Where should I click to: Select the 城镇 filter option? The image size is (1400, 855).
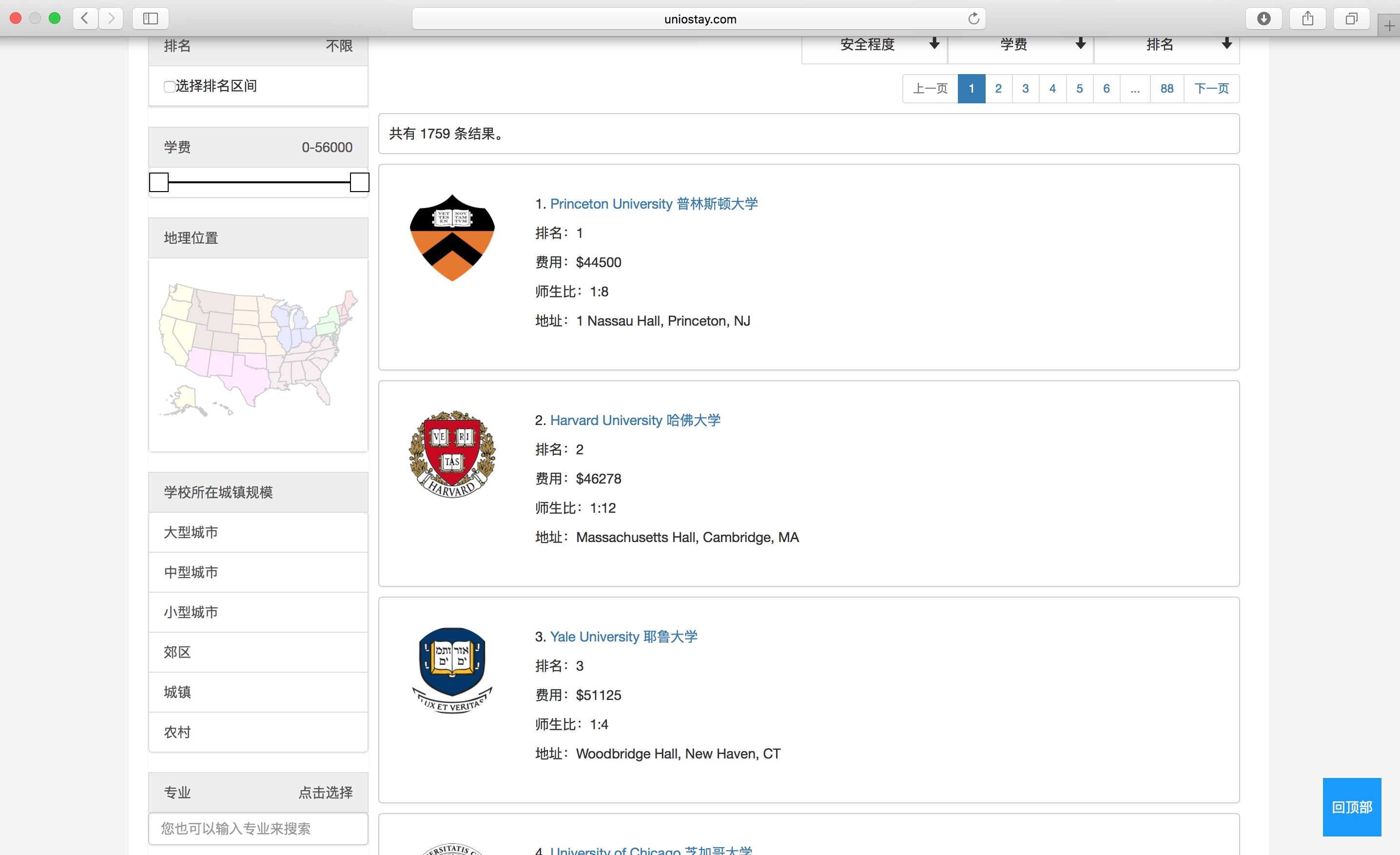click(x=258, y=692)
